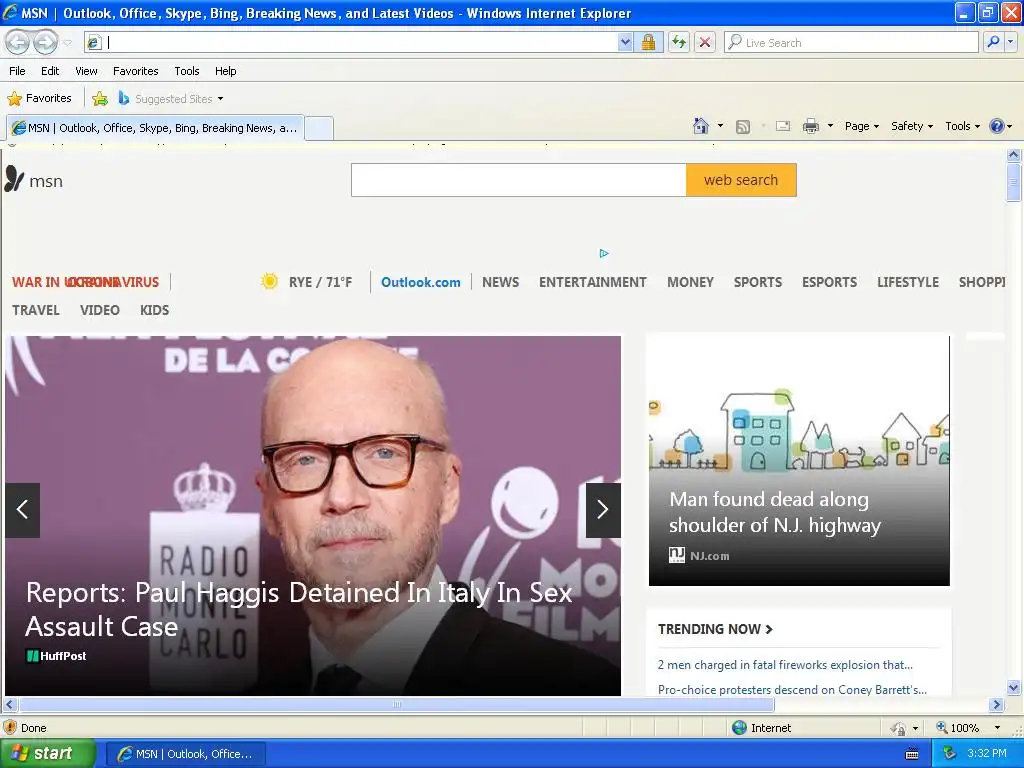This screenshot has height=768, width=1024.
Task: Expand the address bar history dropdown
Action: tap(625, 42)
